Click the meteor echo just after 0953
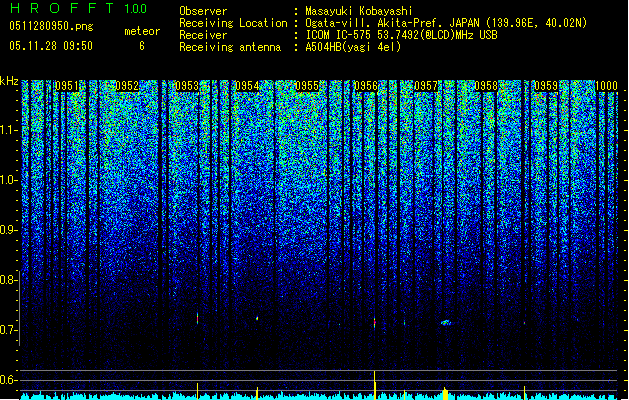Viewport: 629px width, 400px height. coord(197,319)
